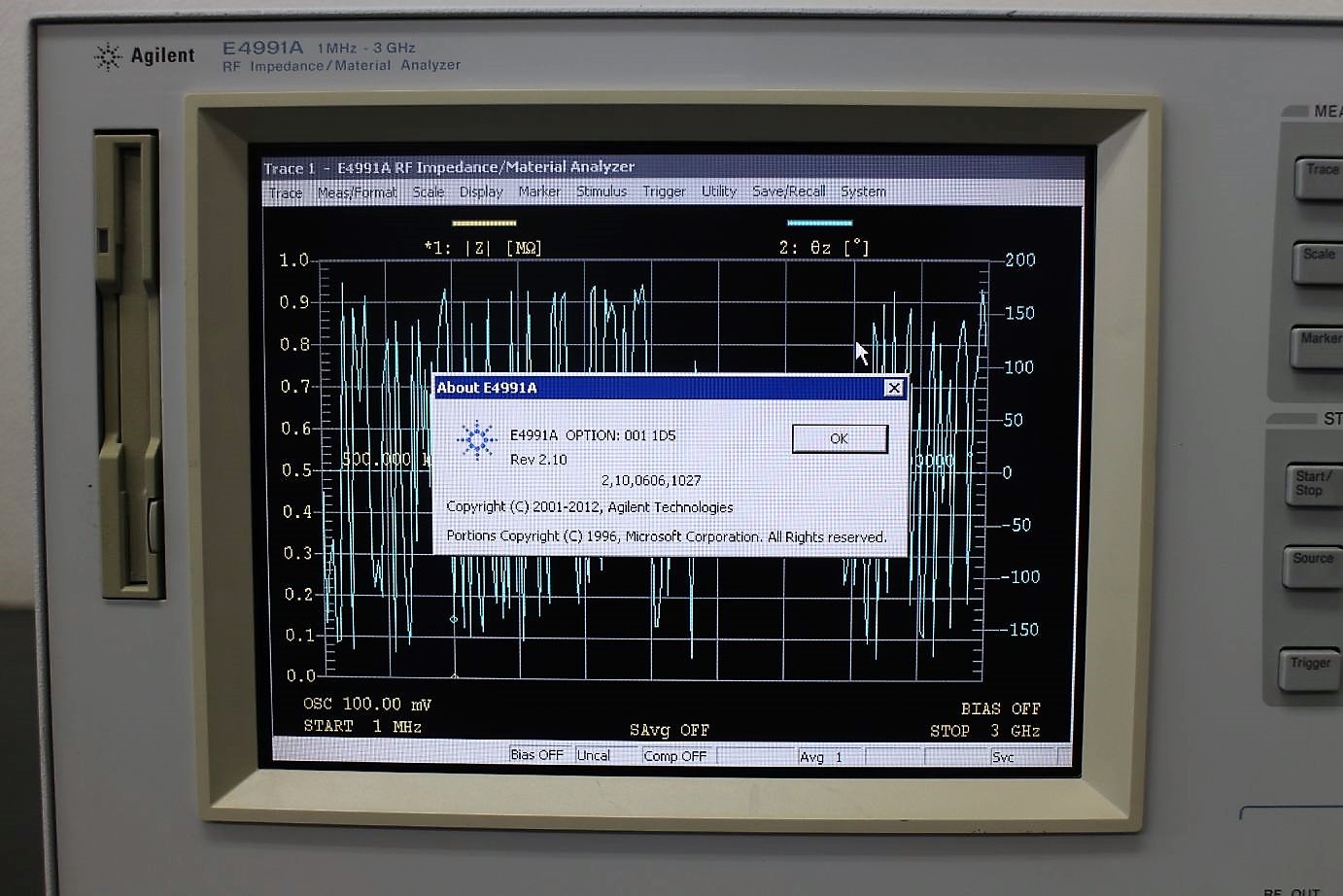Click the Svc status bar field

click(1025, 757)
